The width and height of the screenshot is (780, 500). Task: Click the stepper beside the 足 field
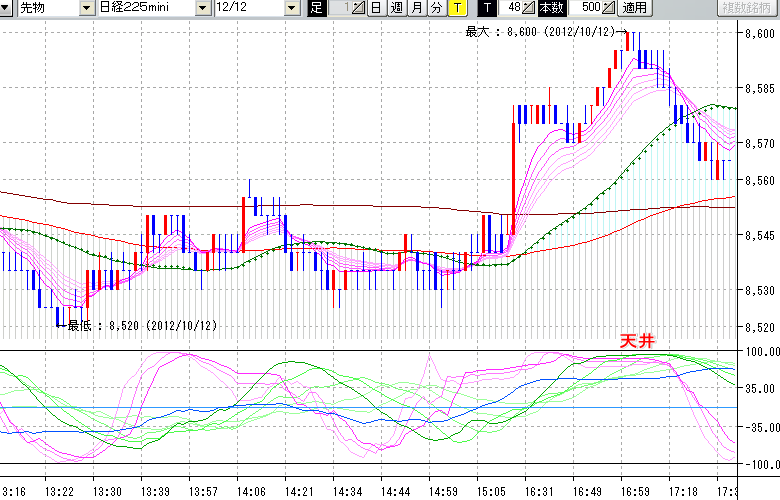pos(359,8)
